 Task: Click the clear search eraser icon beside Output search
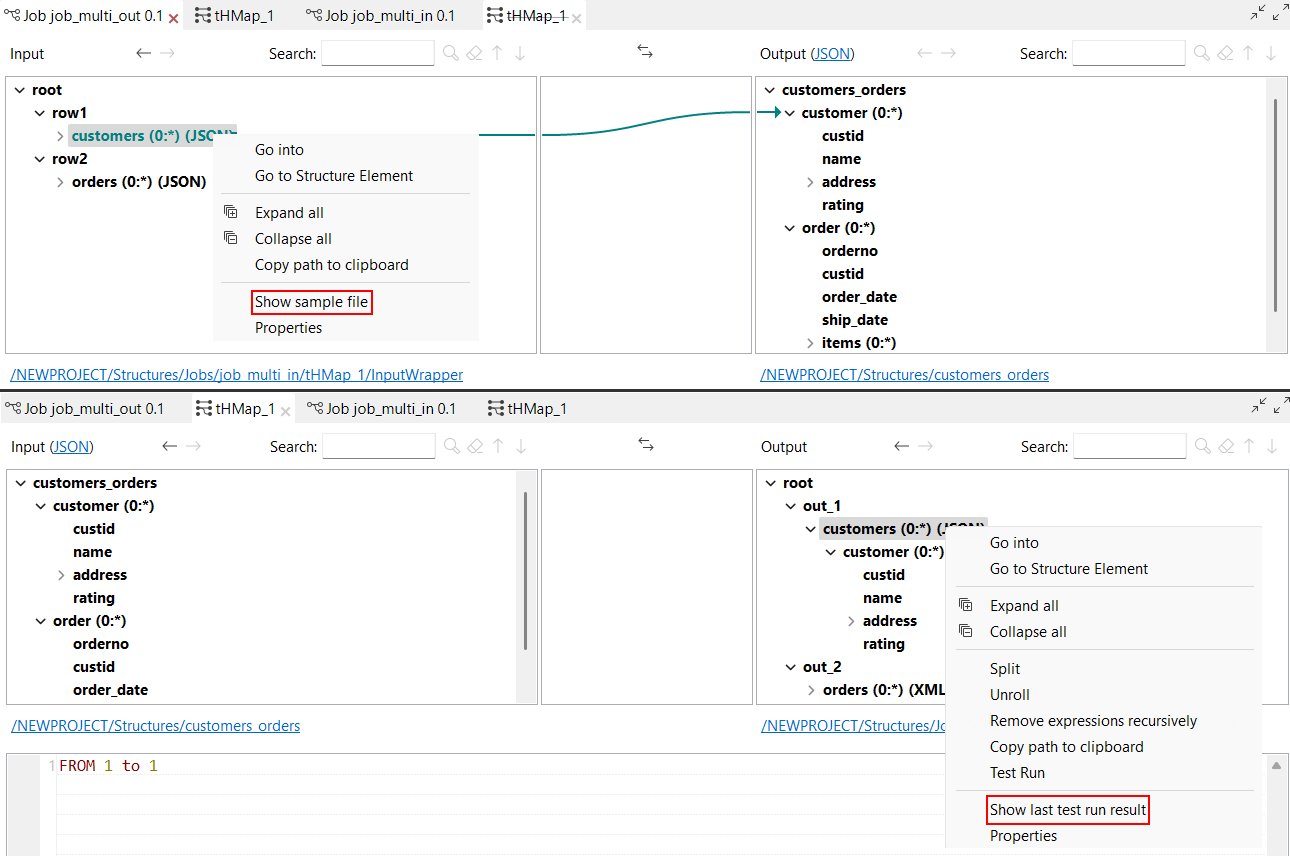point(1225,53)
